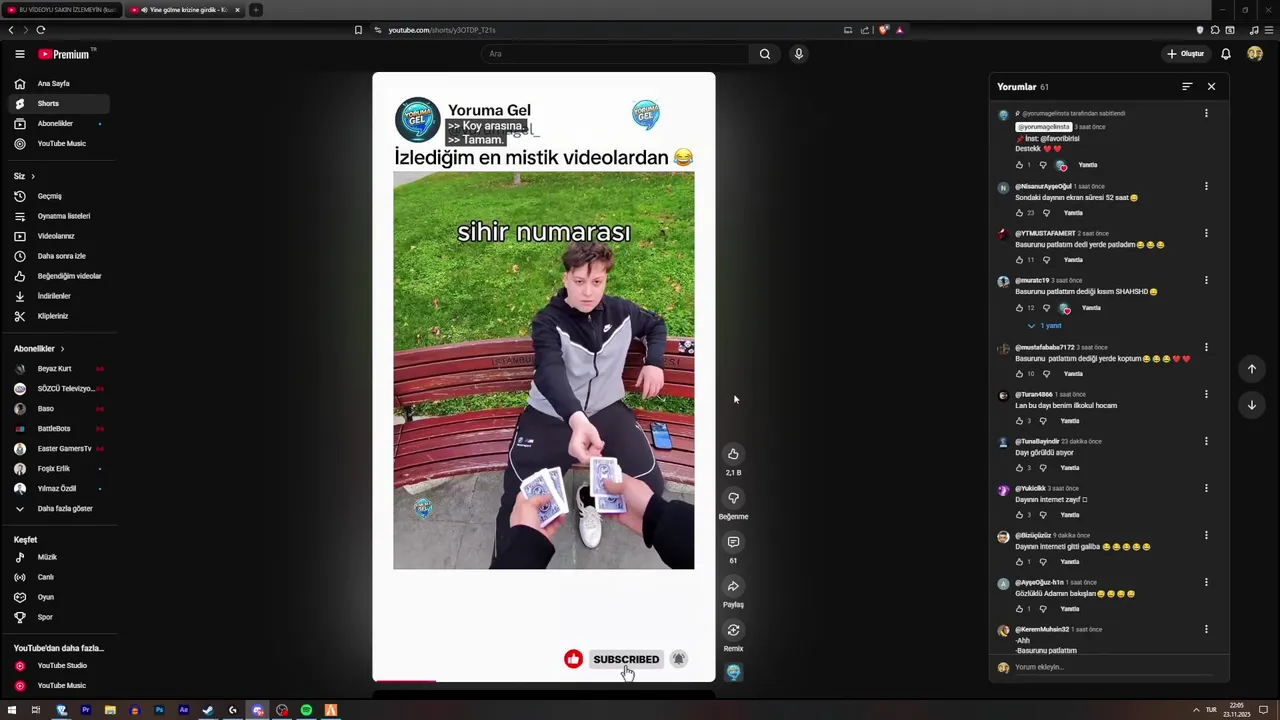Image resolution: width=1280 pixels, height=720 pixels.
Task: Open Windows Start button on taskbar
Action: pyautogui.click(x=12, y=710)
